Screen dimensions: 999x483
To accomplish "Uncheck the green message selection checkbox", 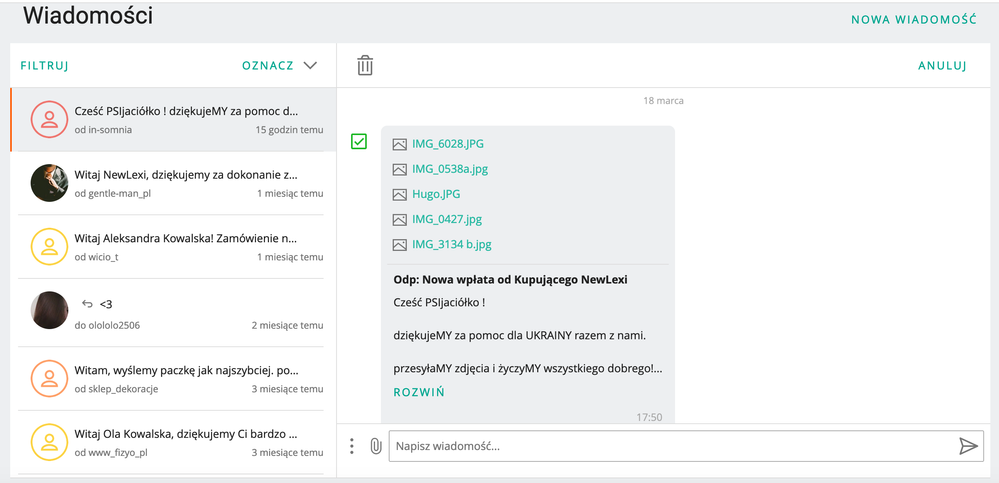I will 359,141.
